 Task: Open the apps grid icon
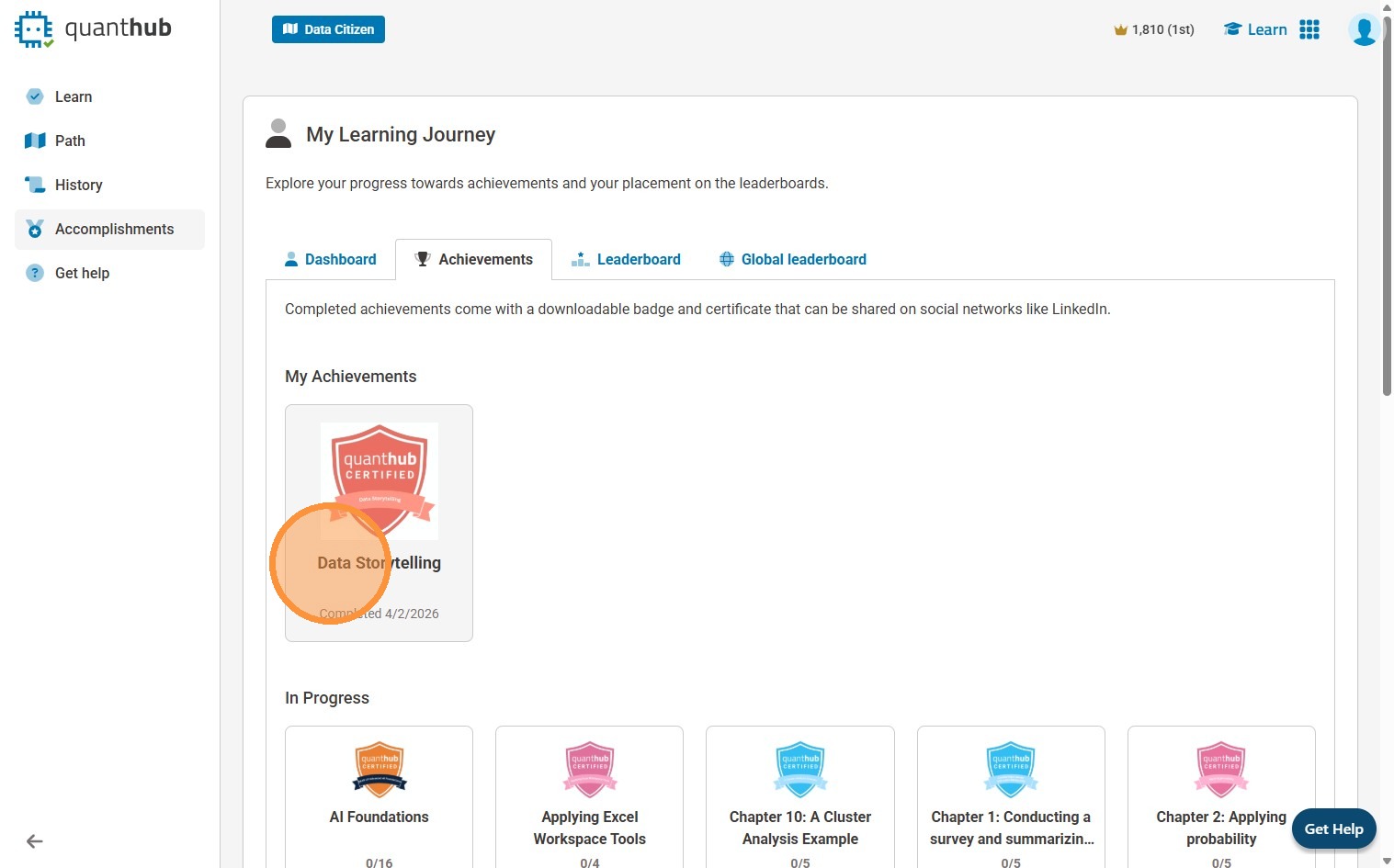(x=1309, y=29)
